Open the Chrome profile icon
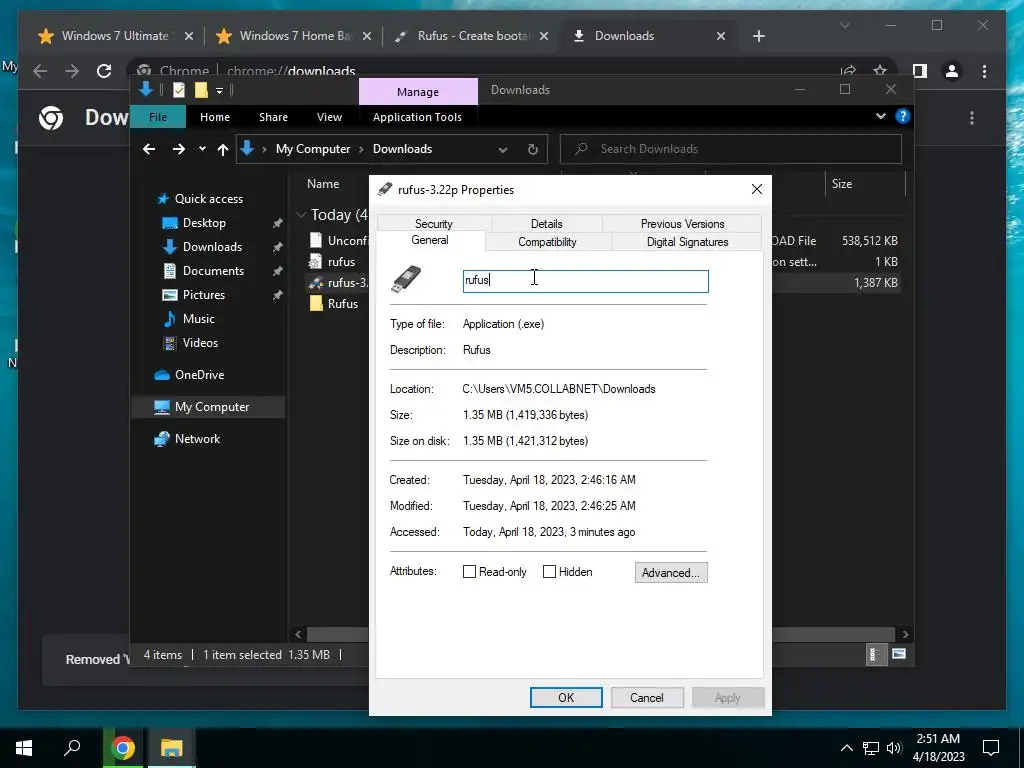The width and height of the screenshot is (1024, 768). click(952, 71)
